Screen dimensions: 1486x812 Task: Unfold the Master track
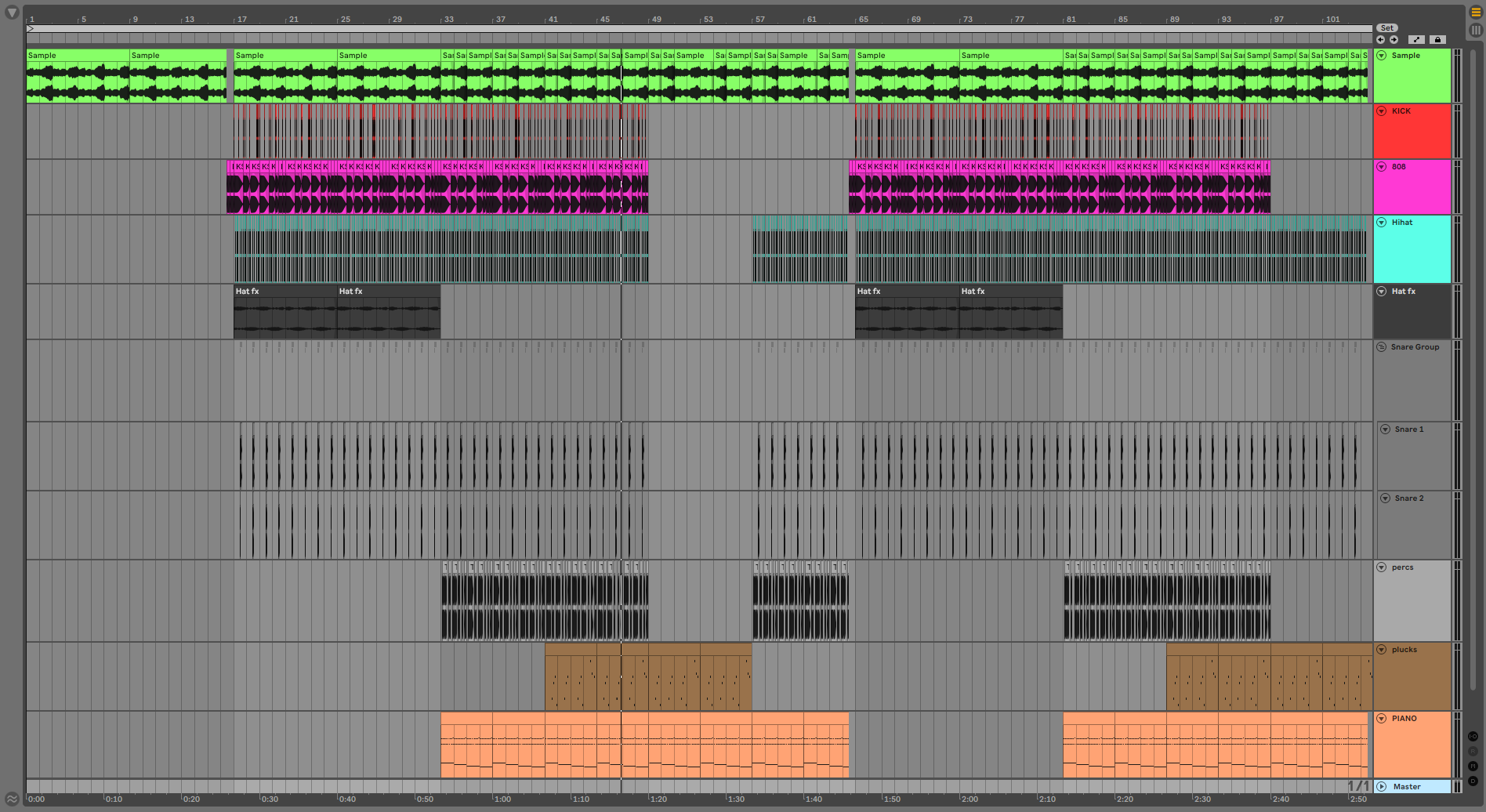[1382, 787]
